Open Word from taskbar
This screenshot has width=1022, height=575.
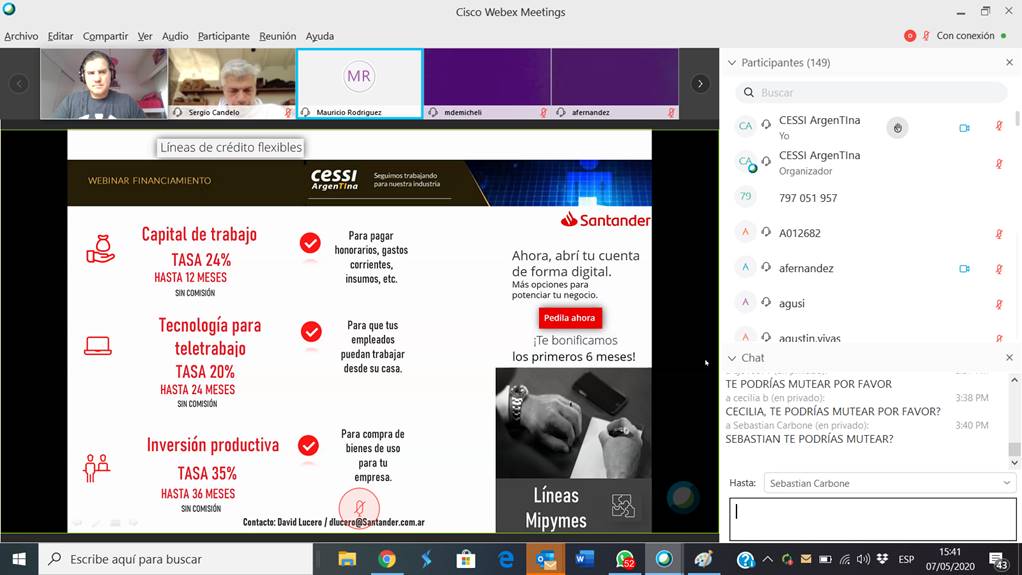coord(585,559)
